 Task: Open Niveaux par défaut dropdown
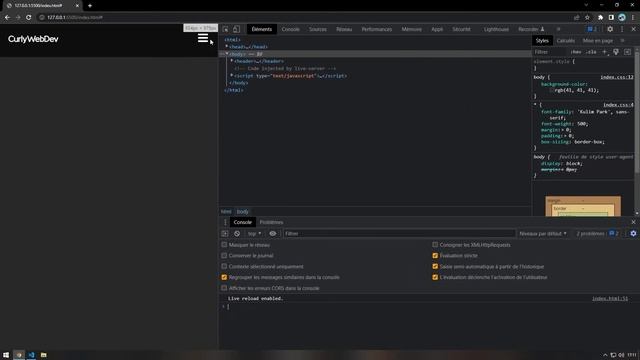click(543, 233)
